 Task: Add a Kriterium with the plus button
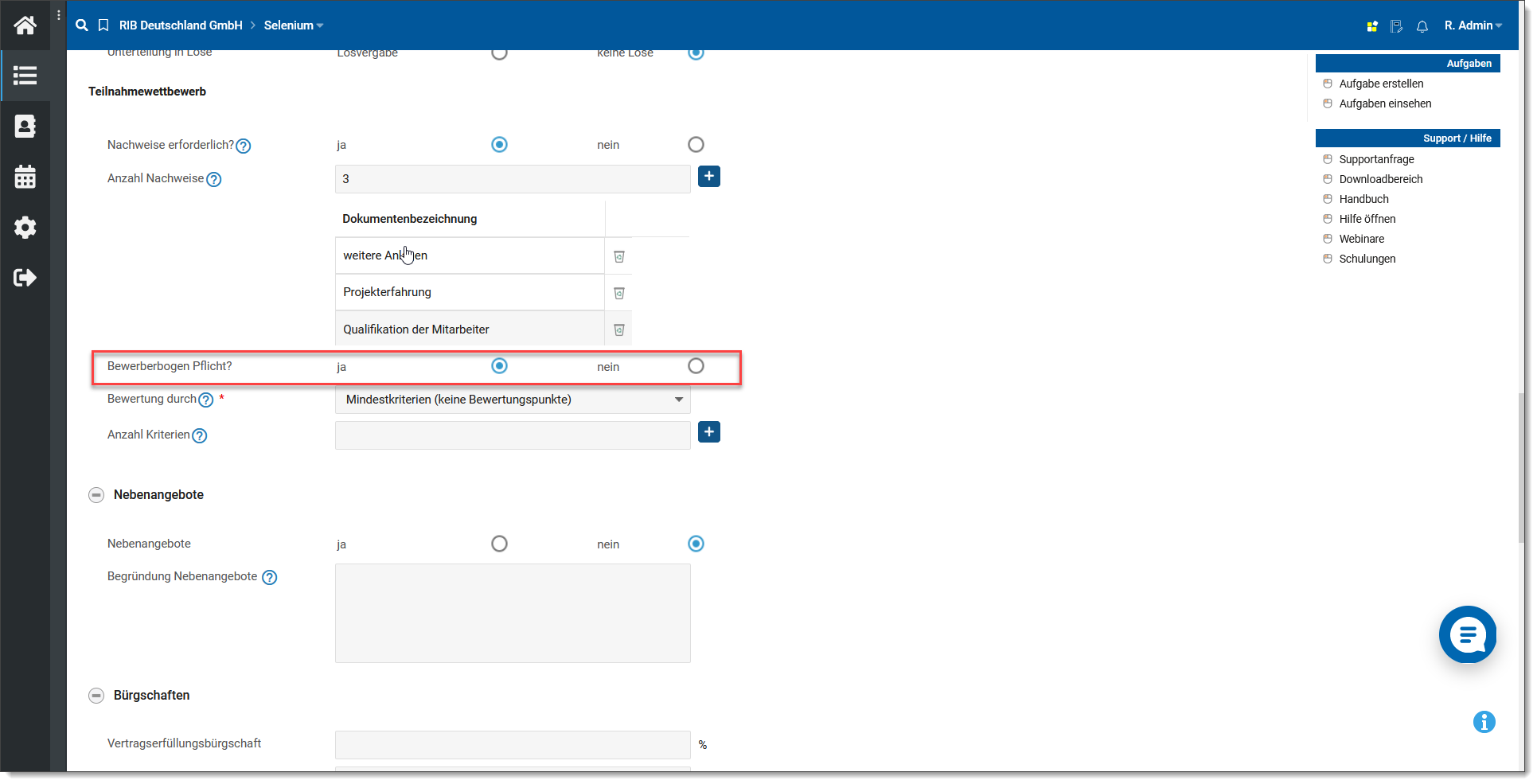[709, 432]
